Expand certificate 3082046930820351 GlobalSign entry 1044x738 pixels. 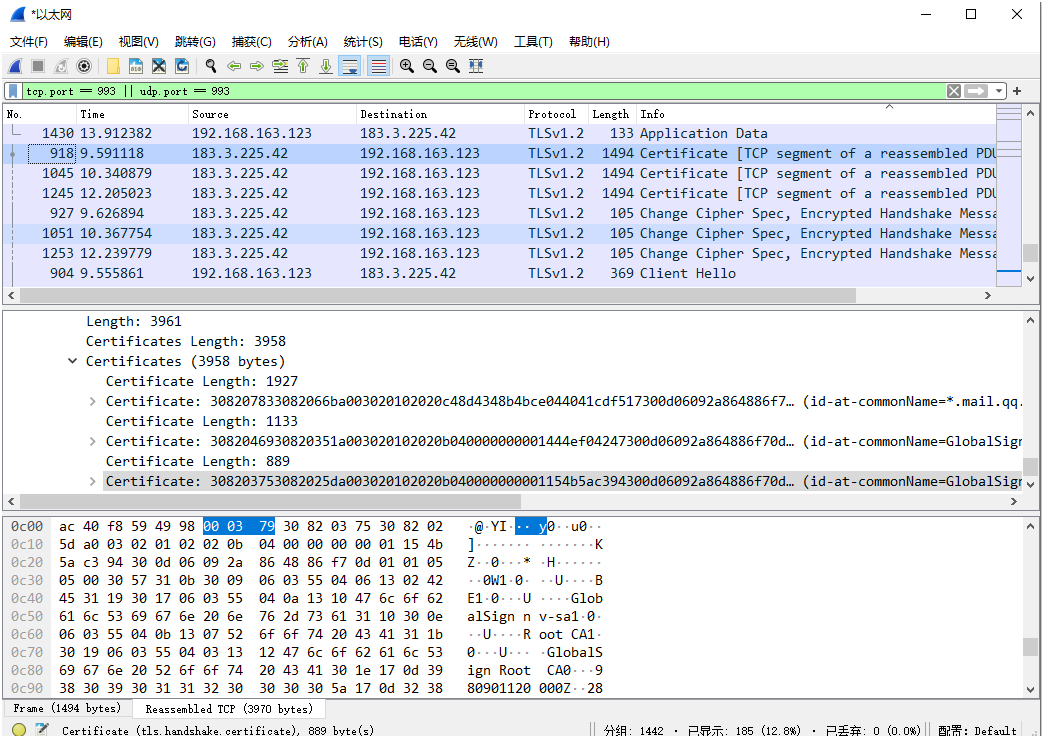92,441
